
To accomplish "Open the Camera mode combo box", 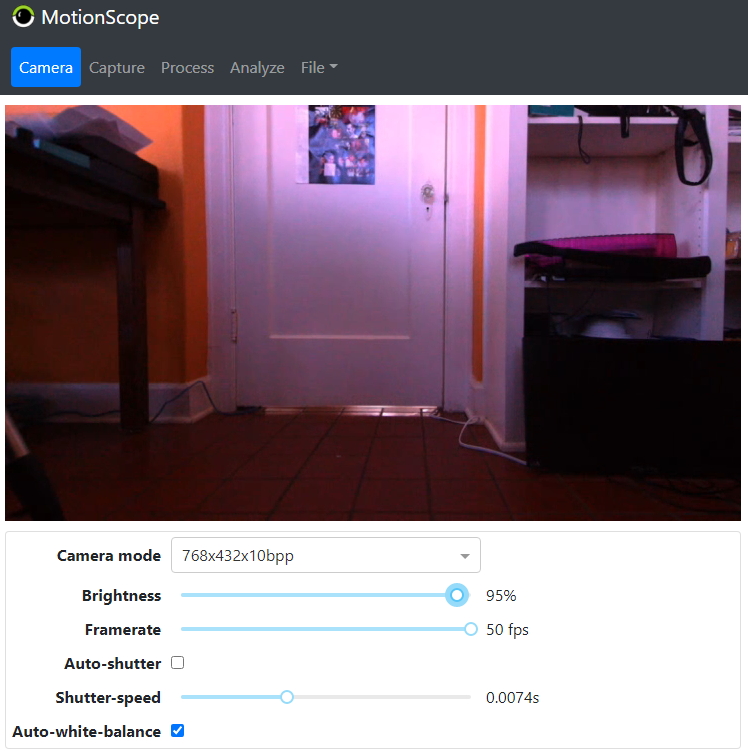I will (315, 555).
